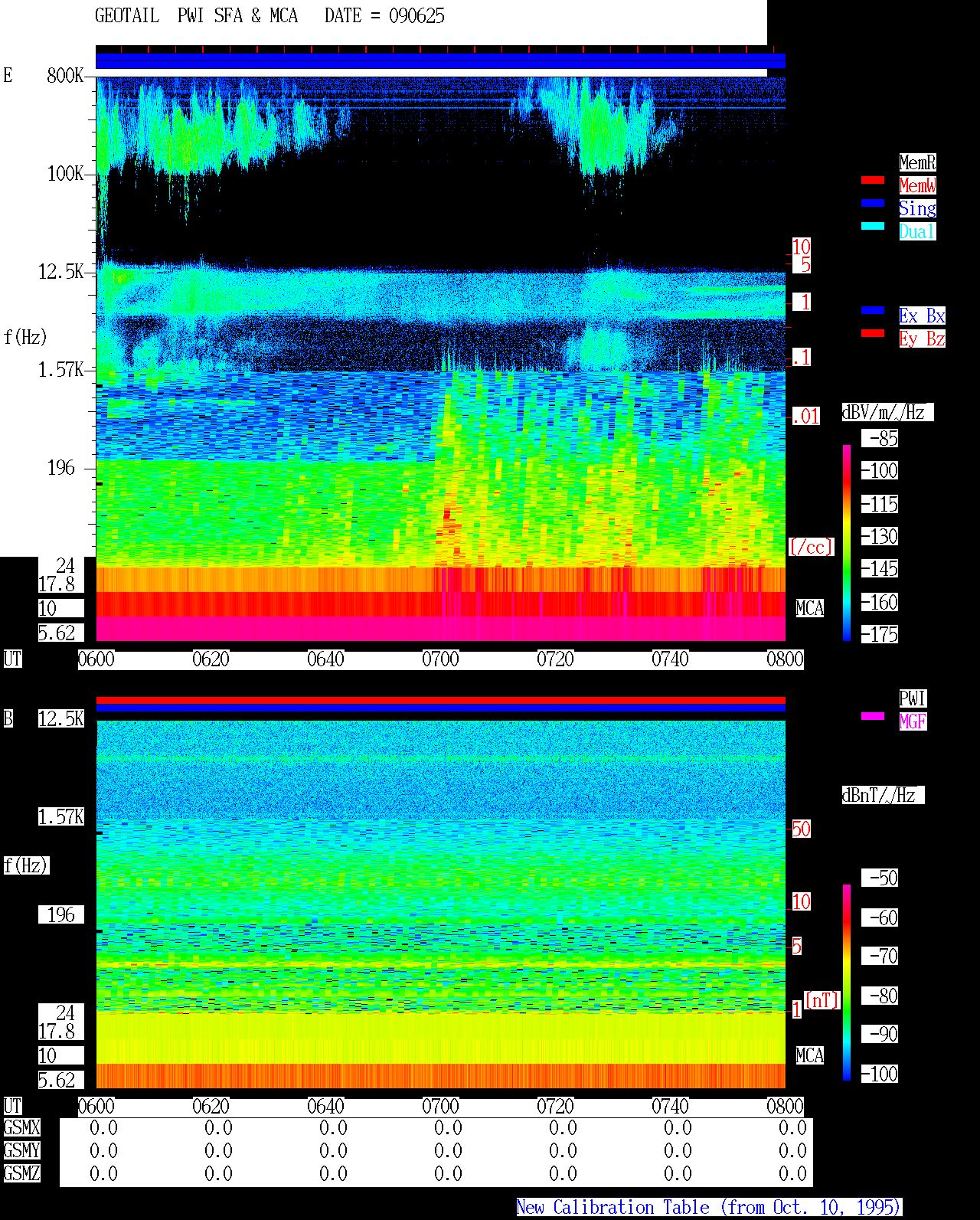Click the red bar above B spectrogram
Image resolution: width=980 pixels, height=1220 pixels.
pos(440,700)
